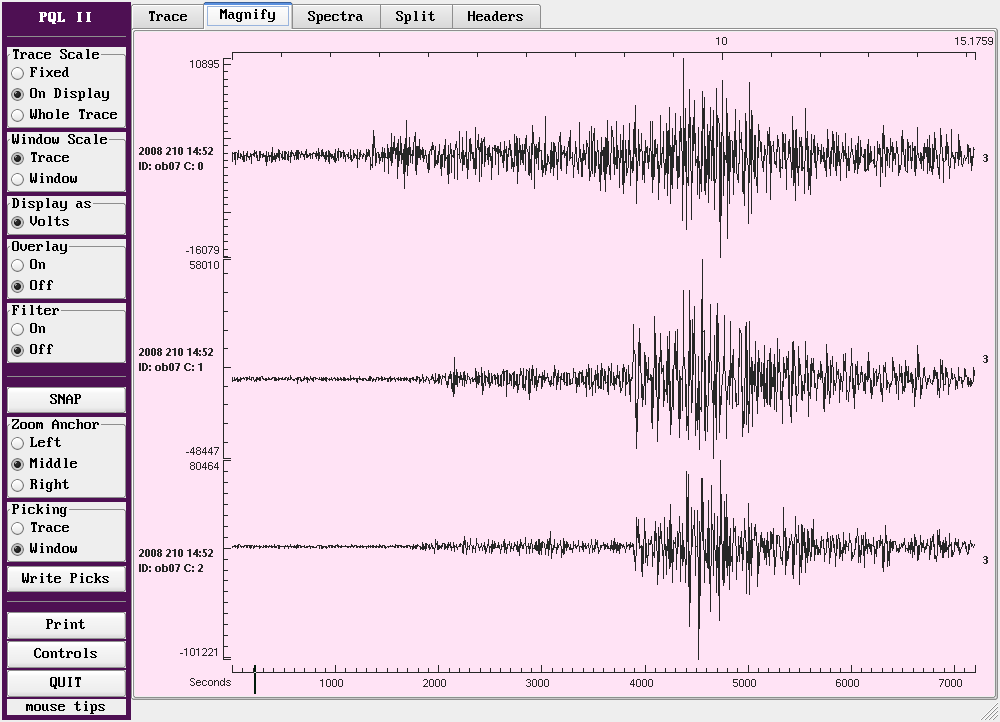
Task: Switch to the Spectra tab
Action: [x=335, y=16]
